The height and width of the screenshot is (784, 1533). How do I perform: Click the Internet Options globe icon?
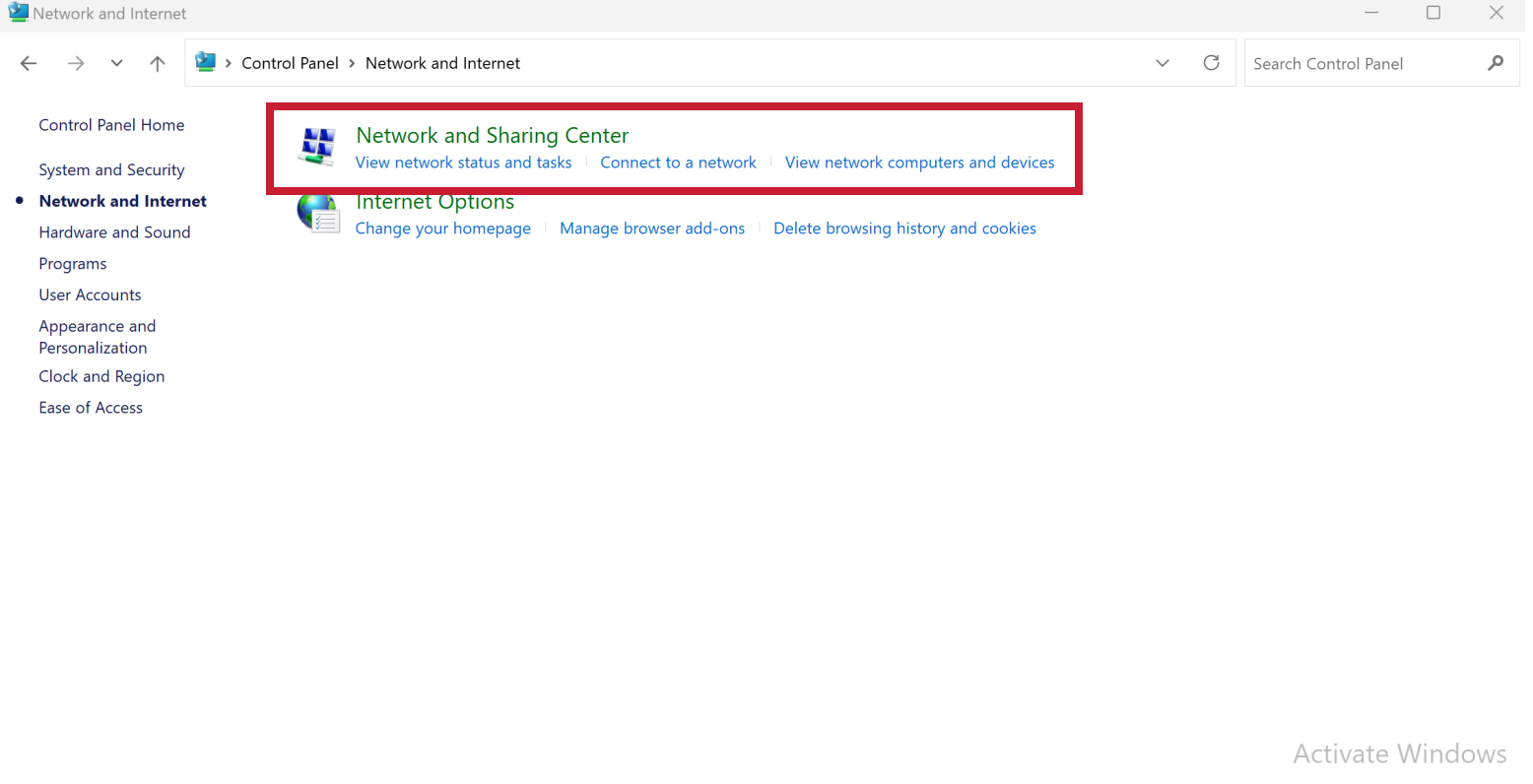coord(317,214)
